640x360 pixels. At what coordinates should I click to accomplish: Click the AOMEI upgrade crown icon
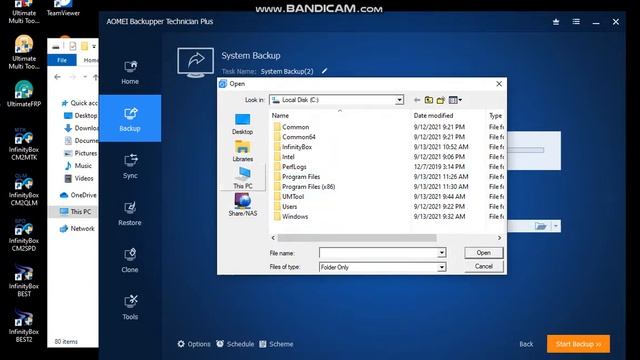(556, 22)
